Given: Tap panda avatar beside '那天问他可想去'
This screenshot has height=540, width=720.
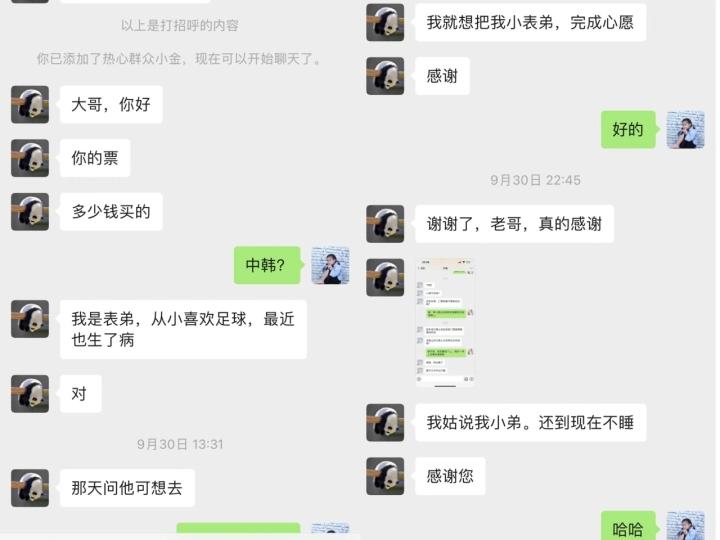Looking at the screenshot, I should pyautogui.click(x=30, y=488).
